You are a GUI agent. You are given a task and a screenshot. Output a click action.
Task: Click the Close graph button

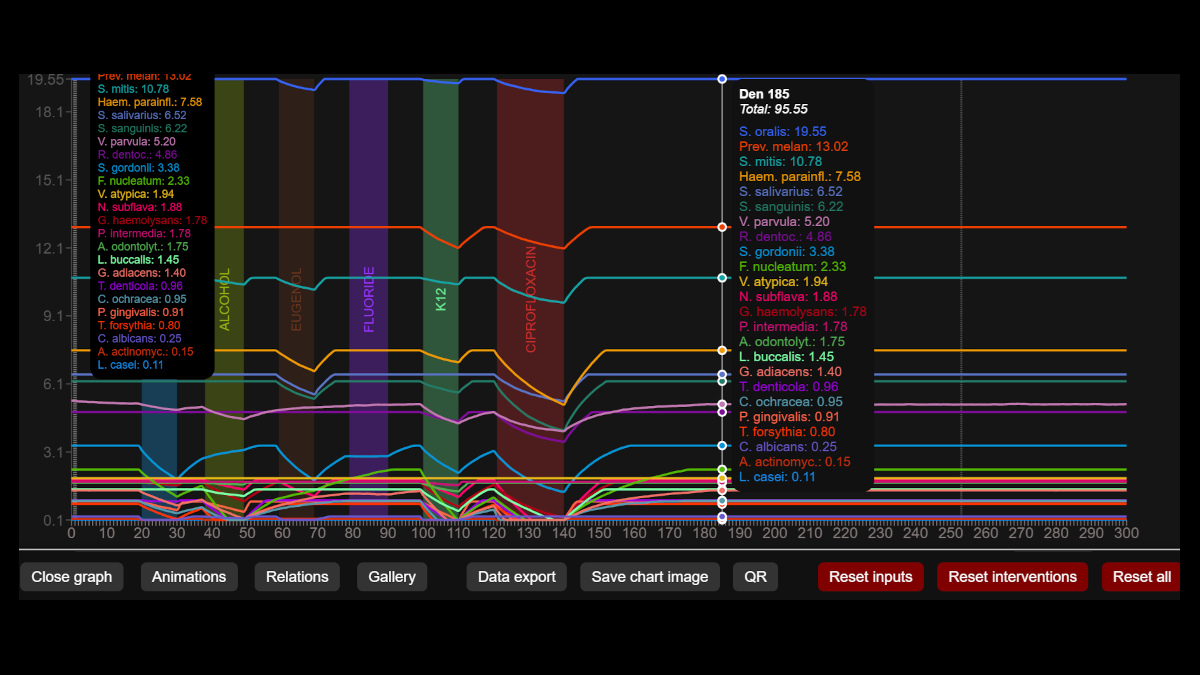coord(71,577)
